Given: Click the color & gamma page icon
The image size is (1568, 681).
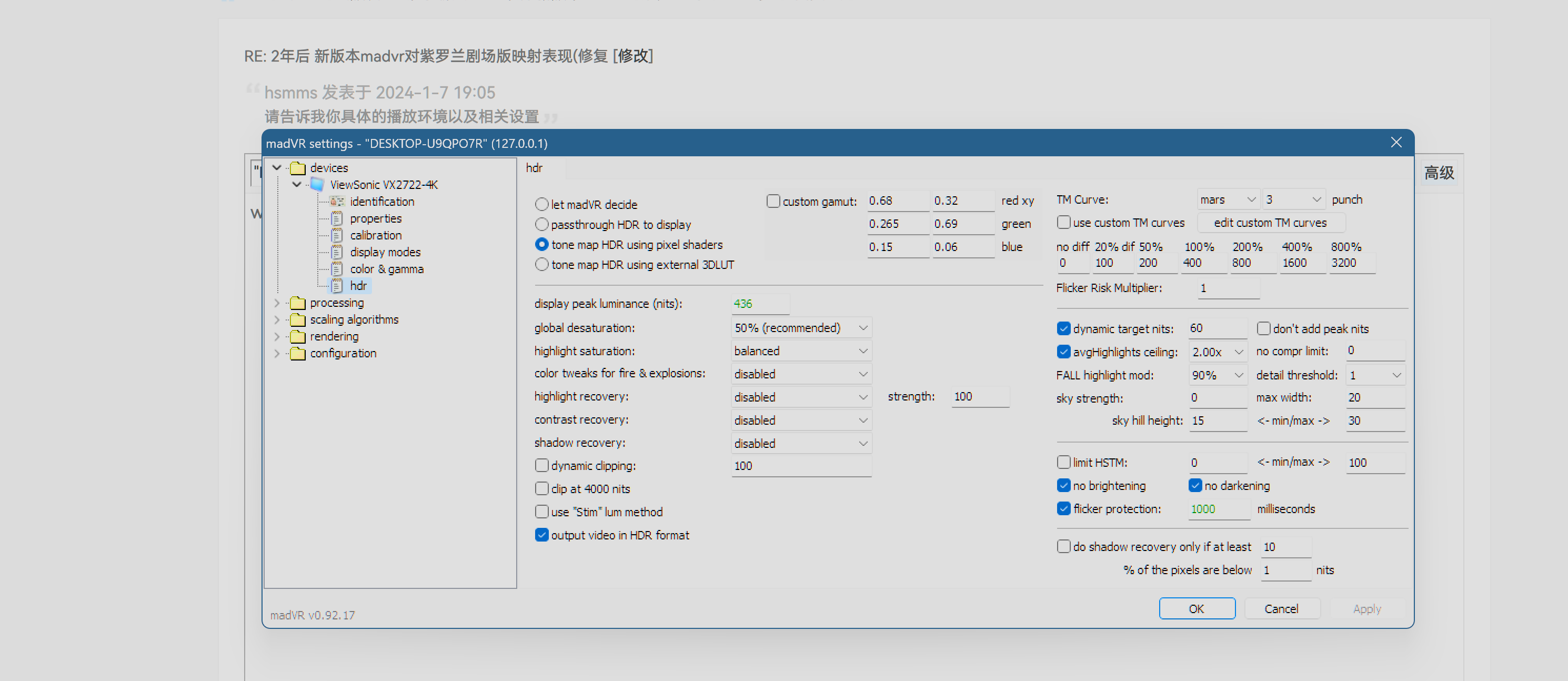Looking at the screenshot, I should (337, 269).
